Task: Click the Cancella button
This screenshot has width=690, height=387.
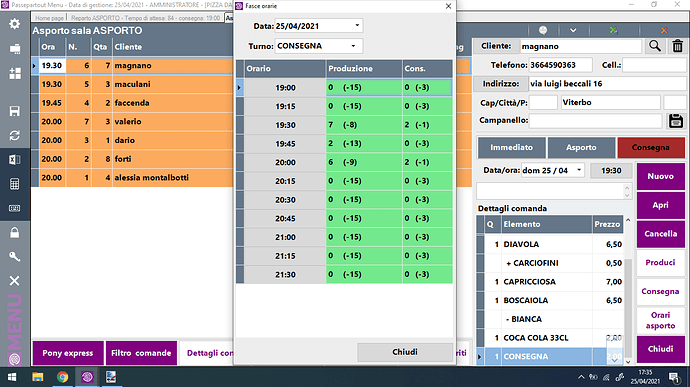Action: click(x=661, y=234)
